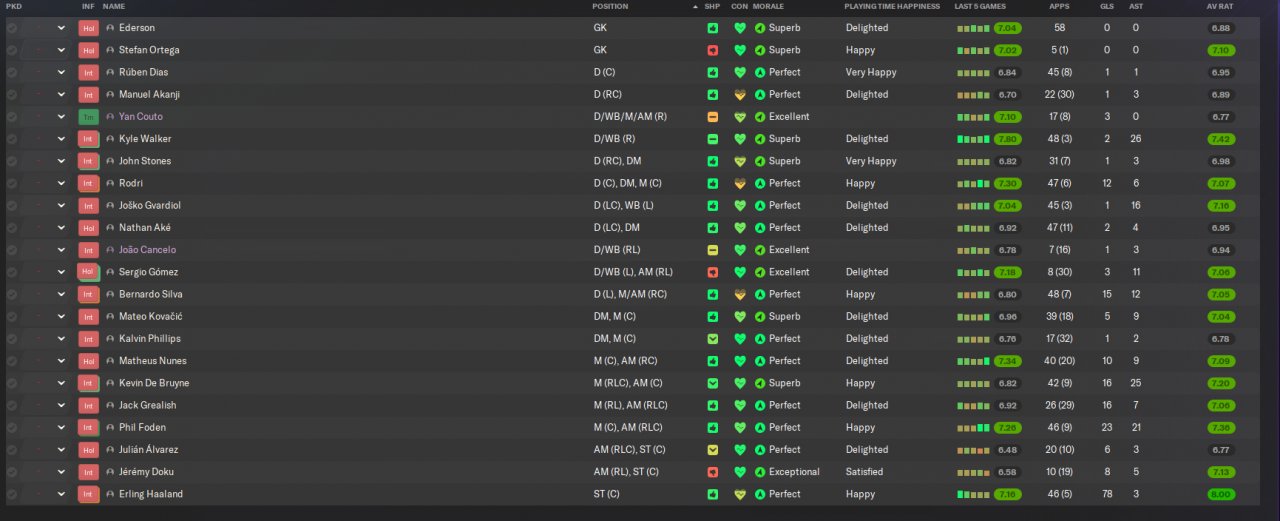
Task: Click the orange heart condition icon for Rodri
Action: coord(740,183)
